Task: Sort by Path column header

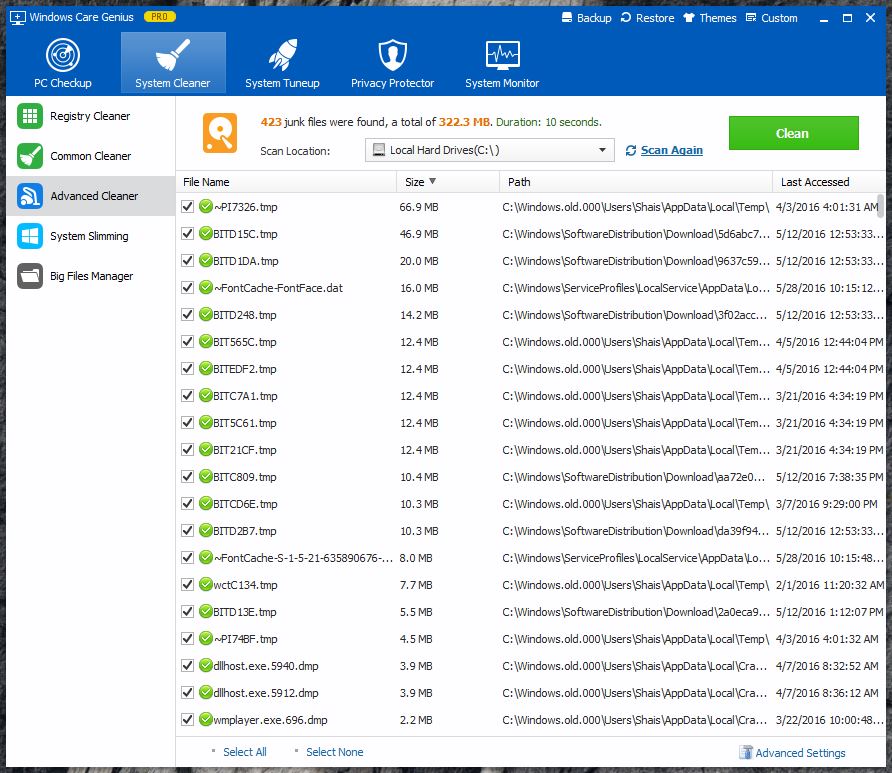Action: (x=636, y=182)
